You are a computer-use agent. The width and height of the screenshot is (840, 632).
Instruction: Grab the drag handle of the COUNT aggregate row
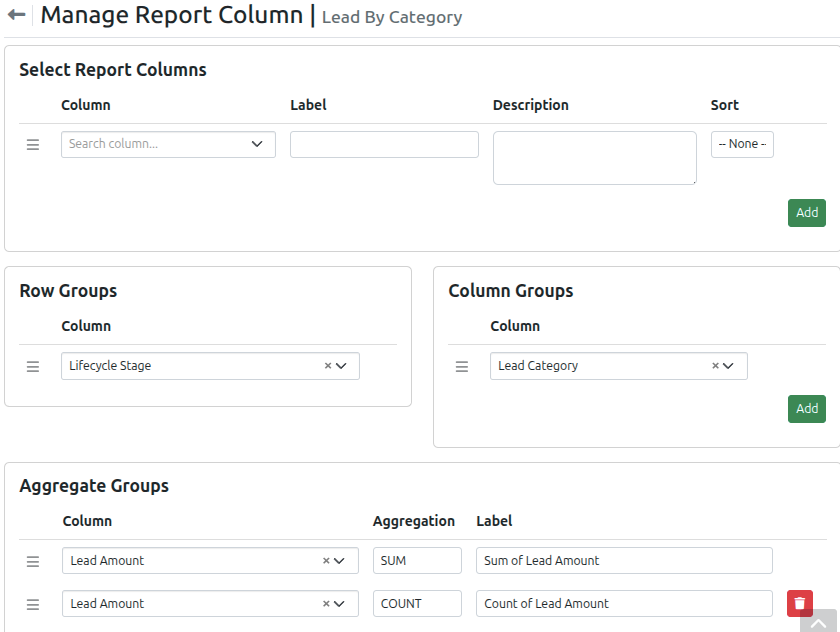click(33, 605)
